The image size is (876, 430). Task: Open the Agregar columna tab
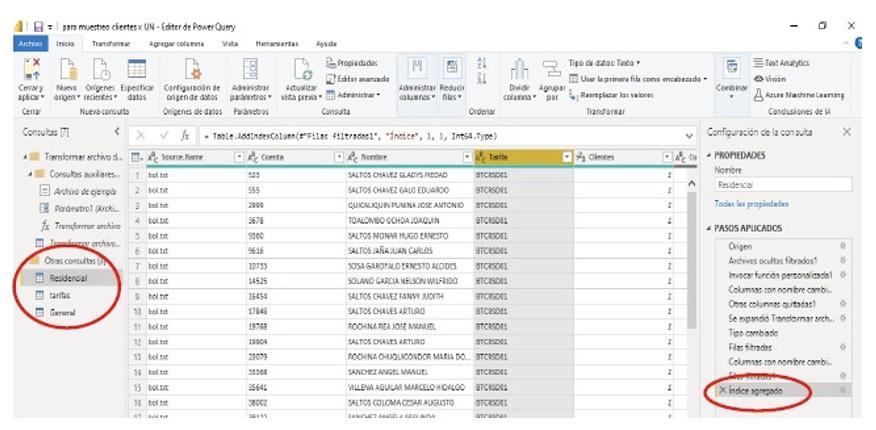point(175,44)
